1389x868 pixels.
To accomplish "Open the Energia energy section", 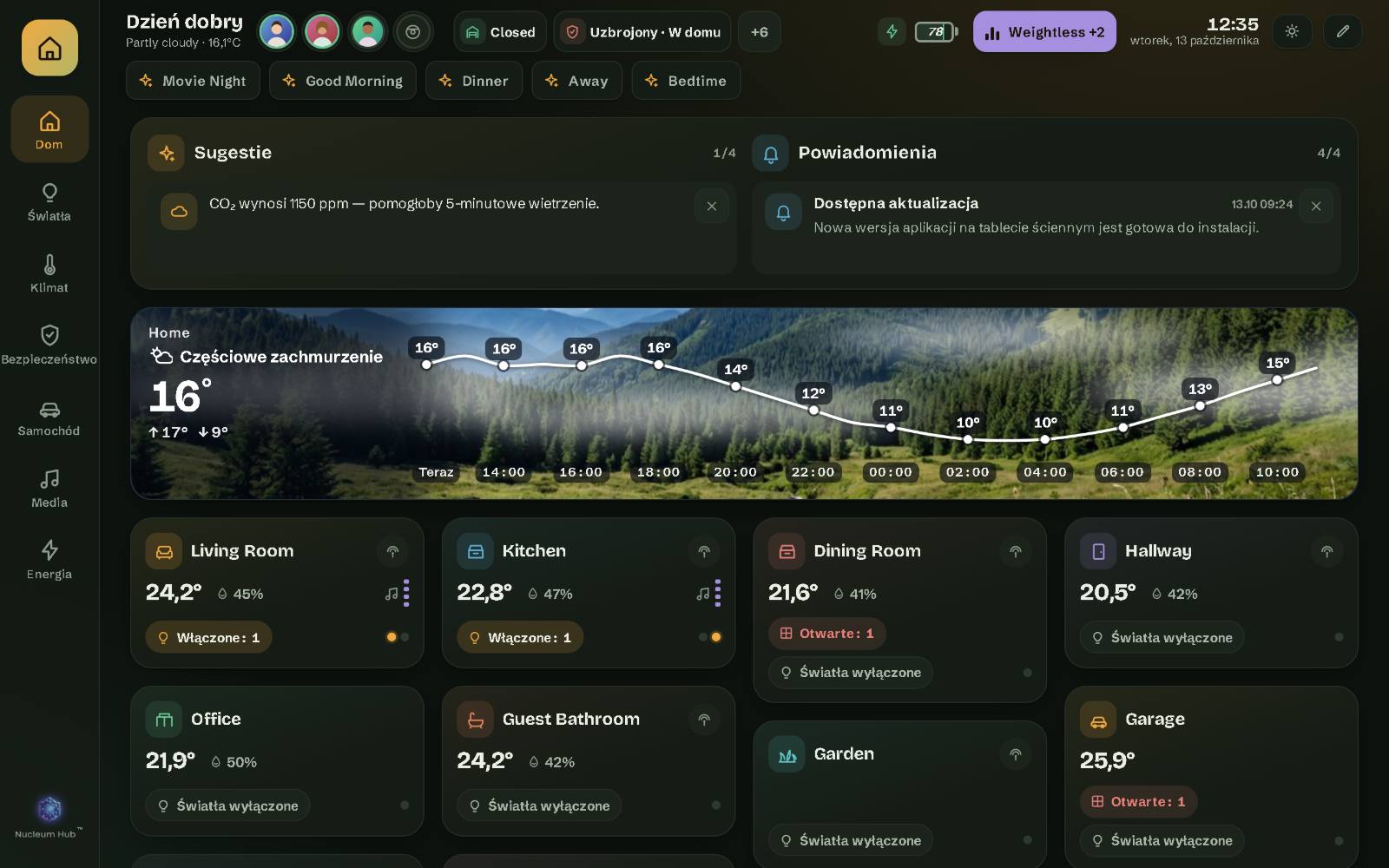I will coord(49,561).
